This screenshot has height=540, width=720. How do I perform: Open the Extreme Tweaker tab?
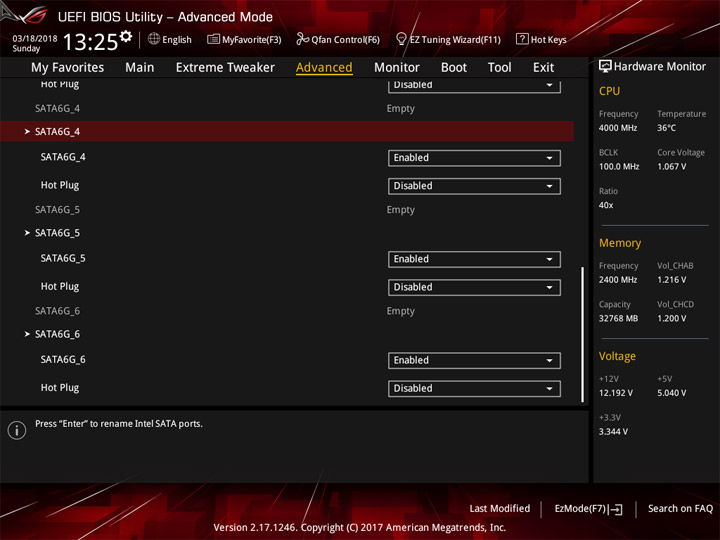[225, 68]
